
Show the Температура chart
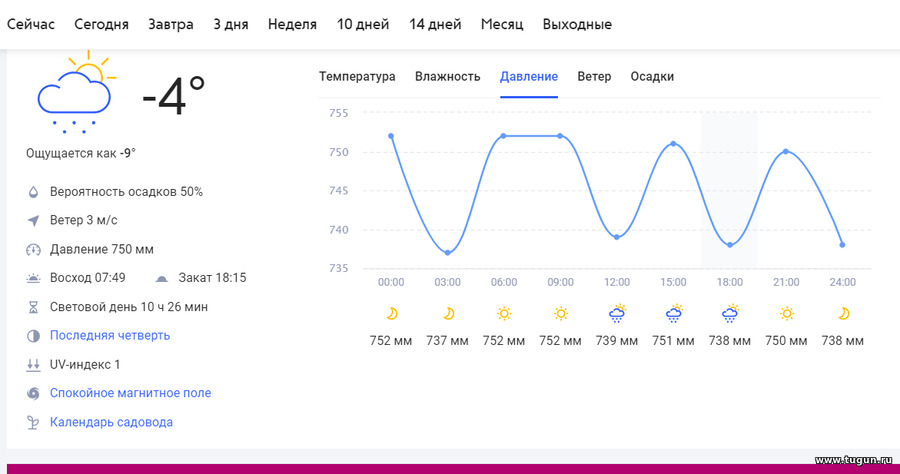(357, 77)
